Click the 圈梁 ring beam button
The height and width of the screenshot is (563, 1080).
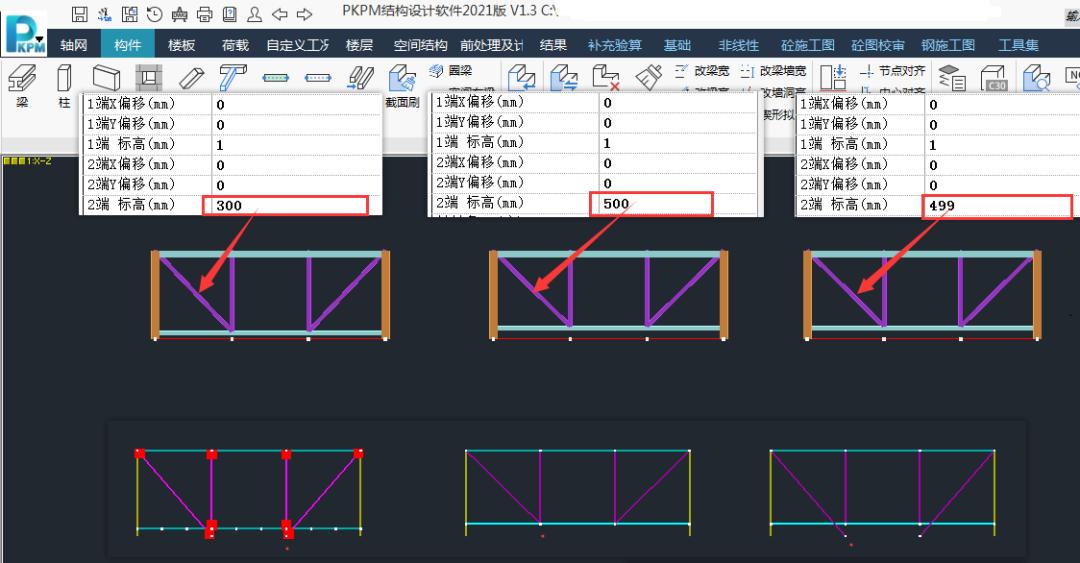(x=450, y=70)
